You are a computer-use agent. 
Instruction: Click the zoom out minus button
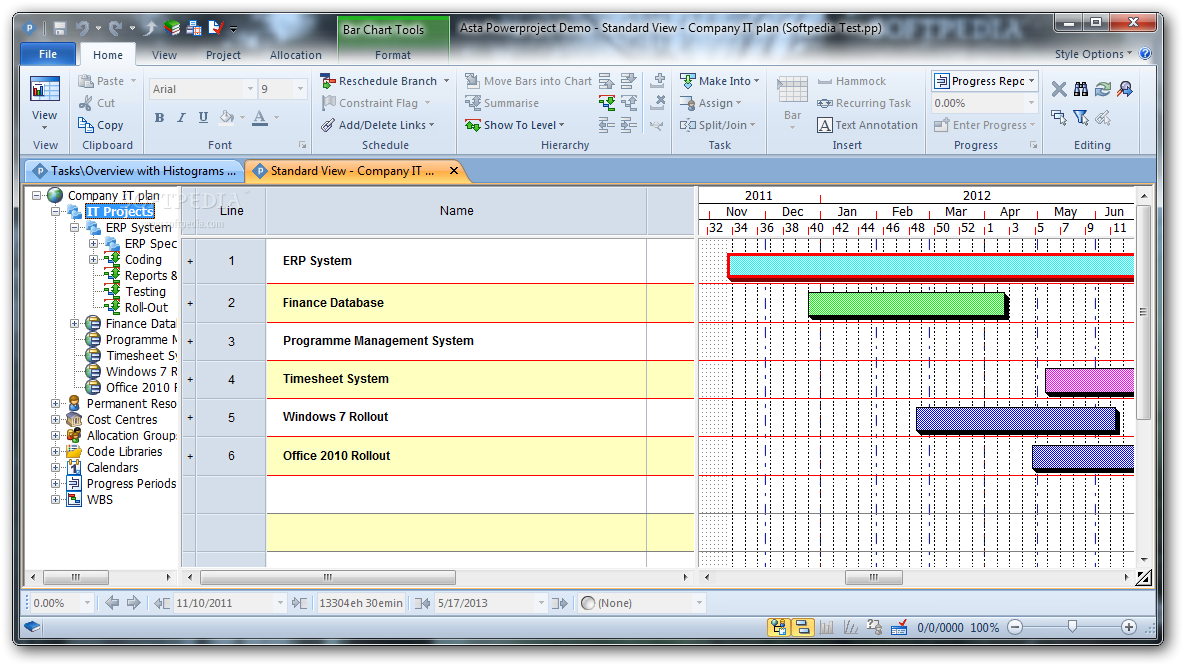click(x=1015, y=627)
